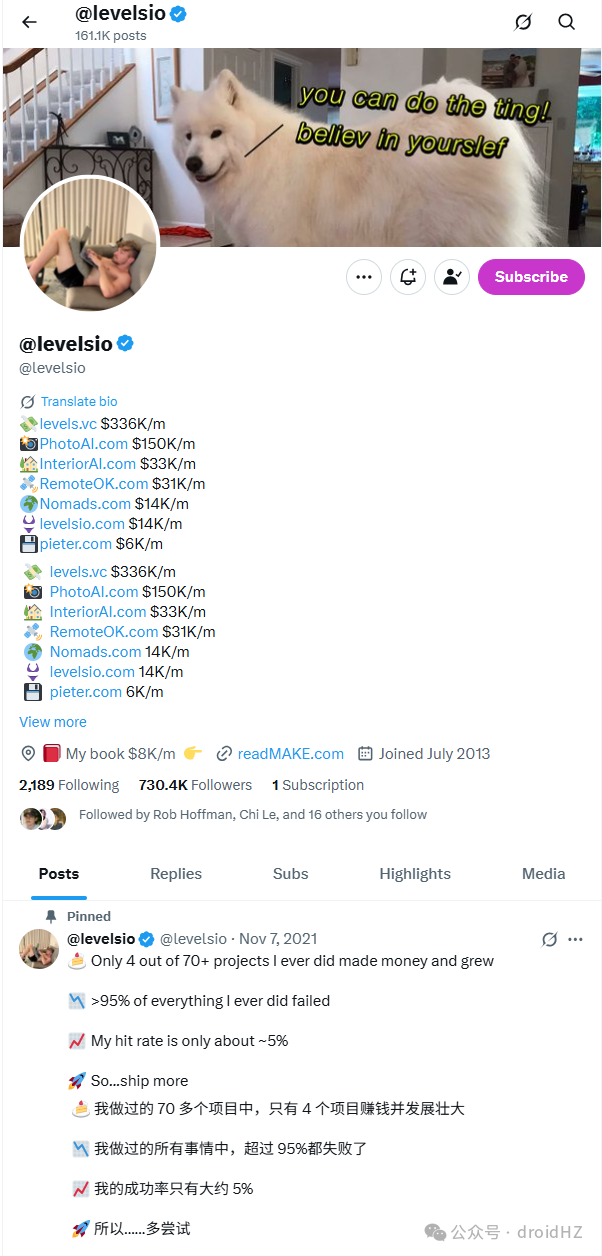The image size is (602, 1256).
Task: Open the round profile avatar photo
Action: tap(90, 245)
